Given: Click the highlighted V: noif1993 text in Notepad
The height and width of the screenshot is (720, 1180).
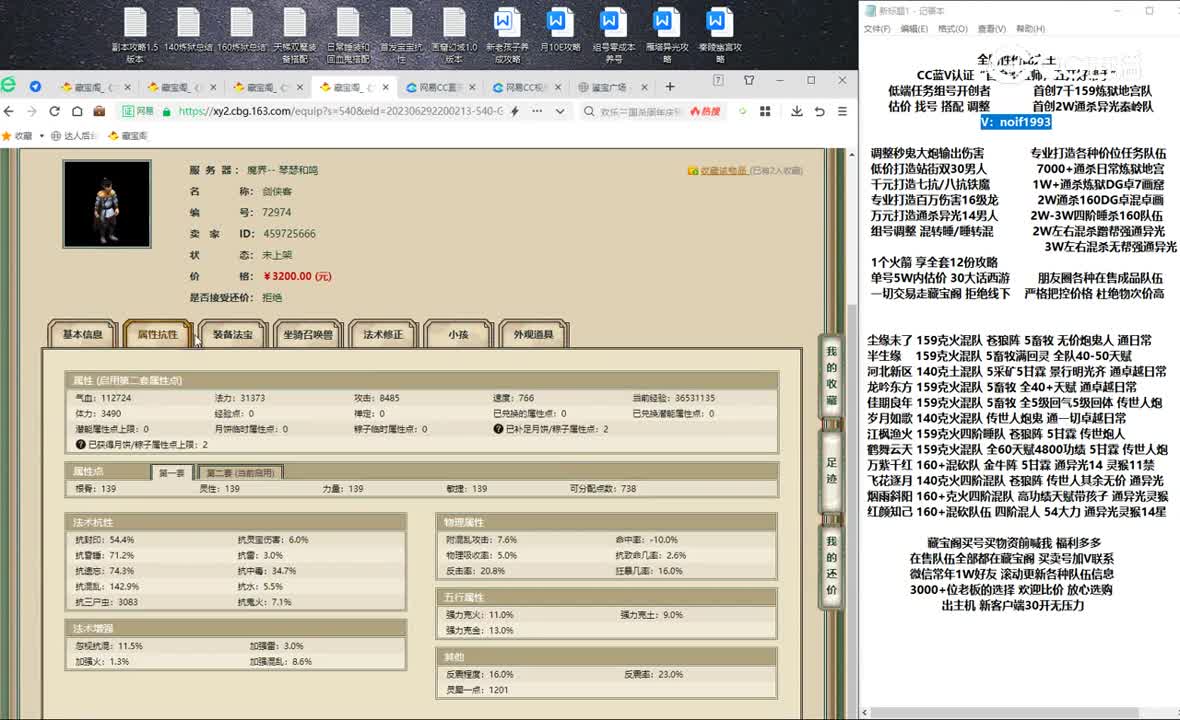Looking at the screenshot, I should [1016, 122].
